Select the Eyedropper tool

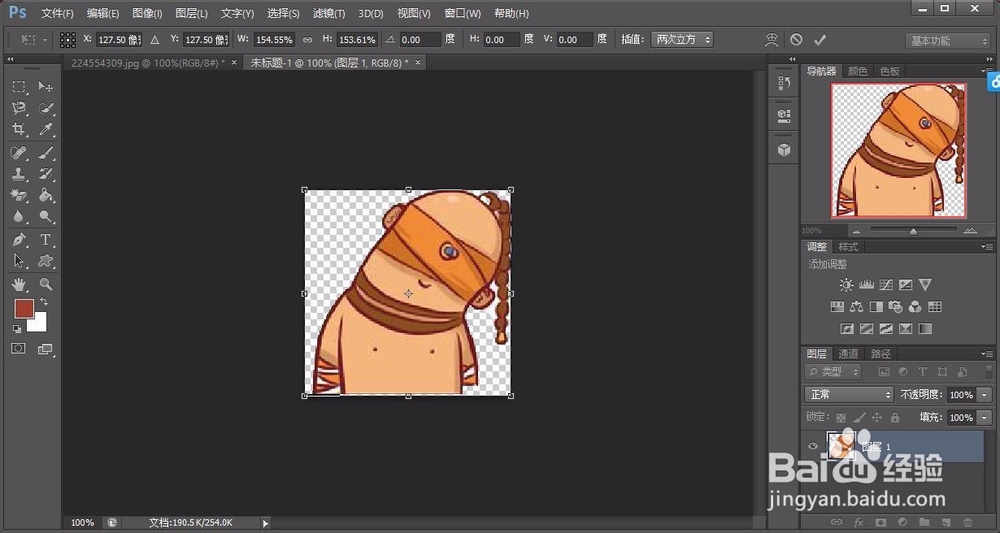click(45, 129)
